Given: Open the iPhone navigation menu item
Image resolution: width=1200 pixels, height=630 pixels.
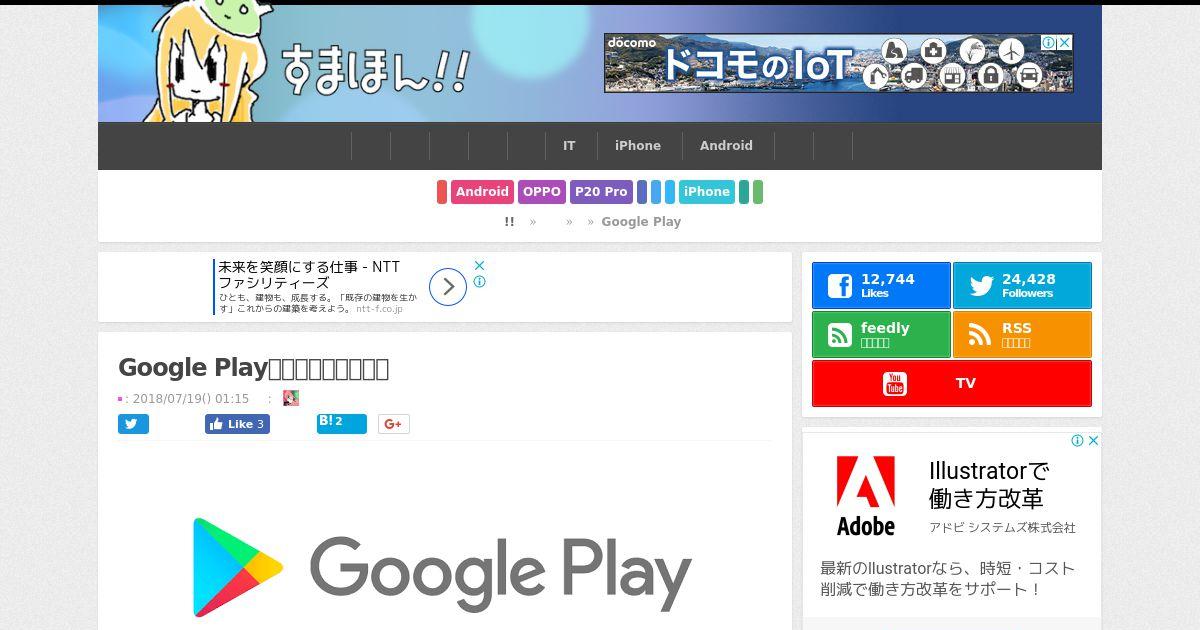Looking at the screenshot, I should coord(638,146).
